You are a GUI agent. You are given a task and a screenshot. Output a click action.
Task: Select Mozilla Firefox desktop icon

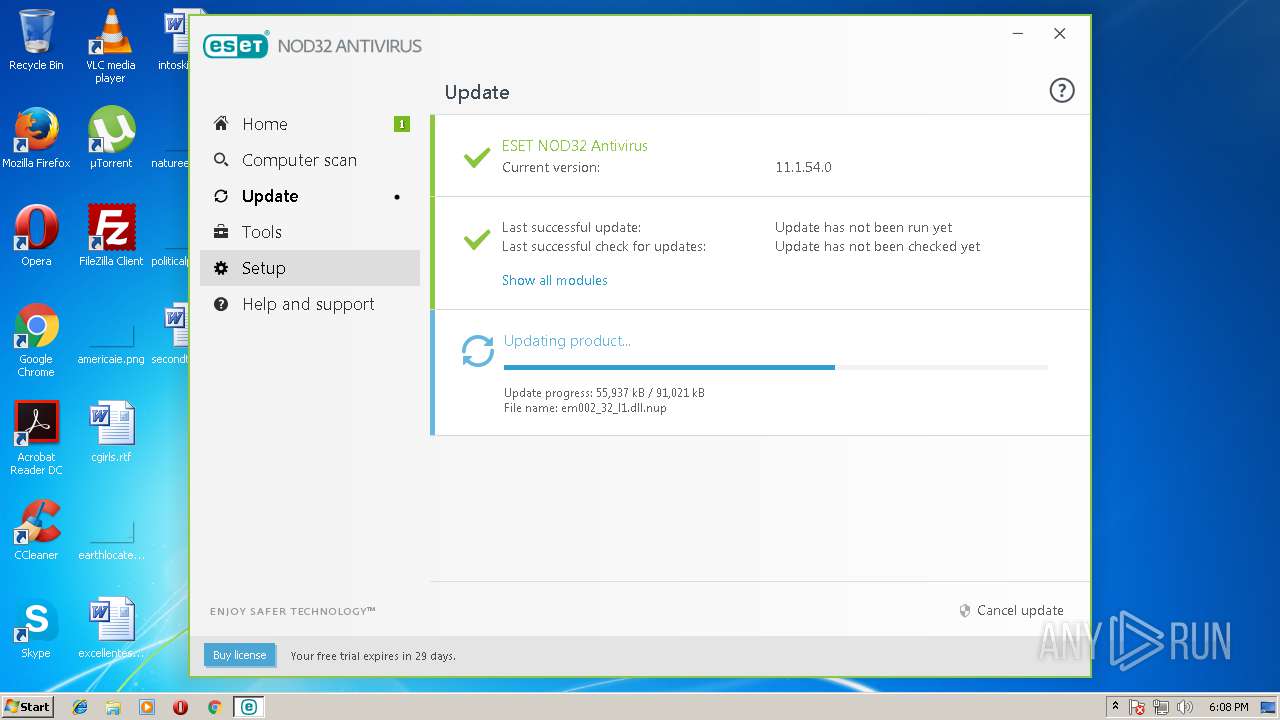pyautogui.click(x=36, y=138)
